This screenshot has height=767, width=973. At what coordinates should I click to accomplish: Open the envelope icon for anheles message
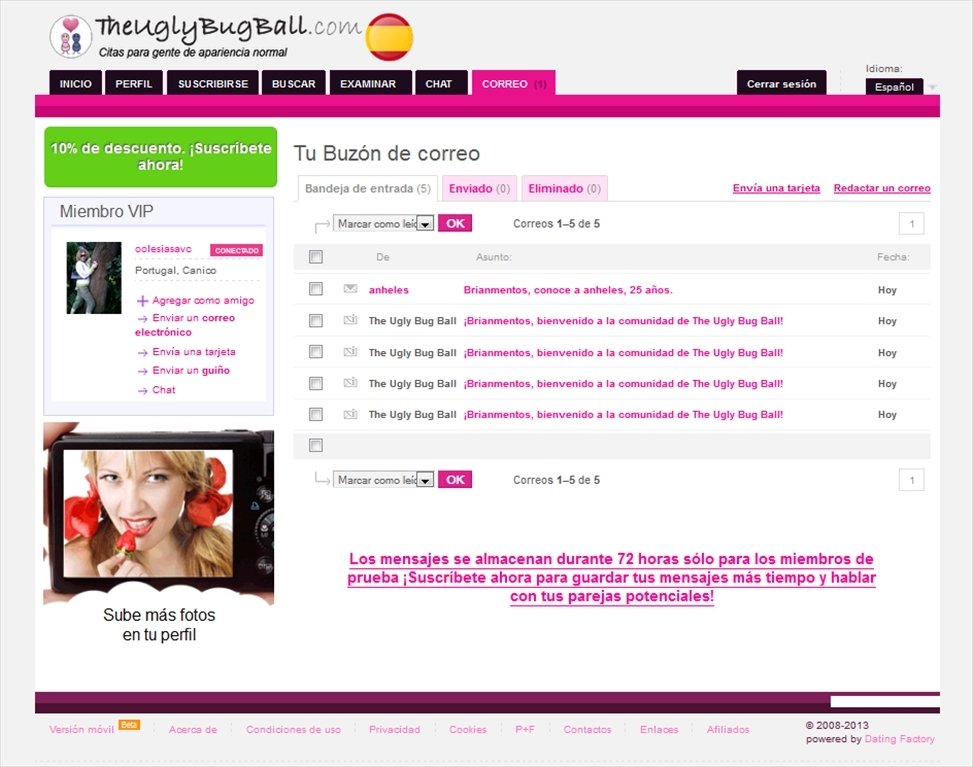[351, 289]
